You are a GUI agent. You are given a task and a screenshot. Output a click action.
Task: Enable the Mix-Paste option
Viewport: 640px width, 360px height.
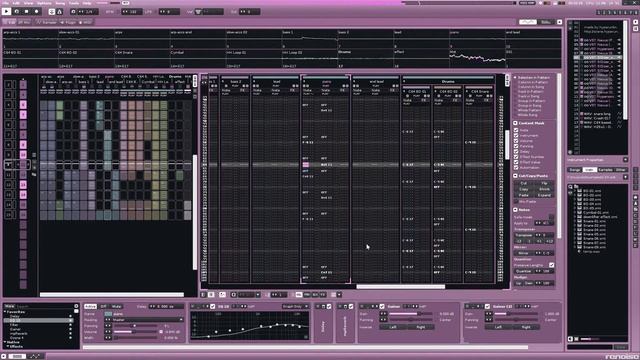pos(516,202)
